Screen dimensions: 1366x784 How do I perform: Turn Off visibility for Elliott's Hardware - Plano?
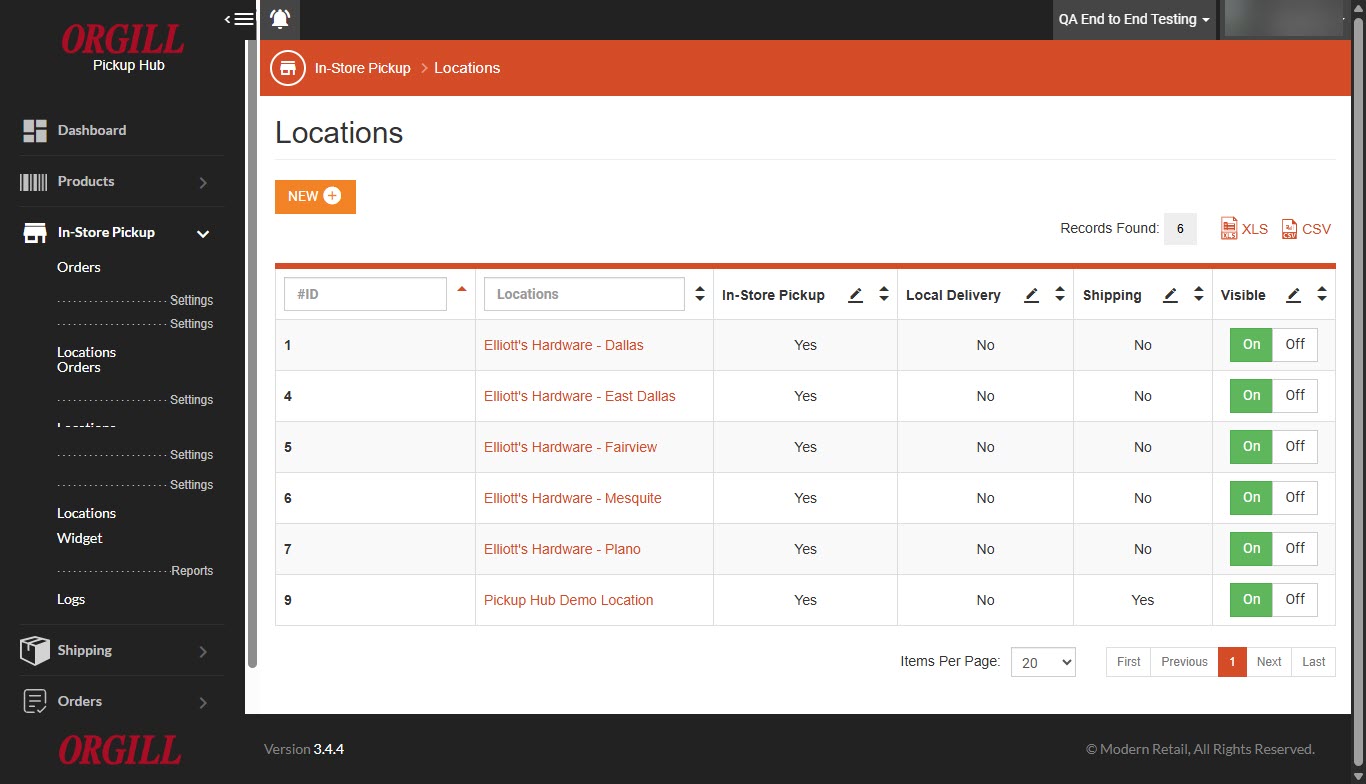(1296, 549)
